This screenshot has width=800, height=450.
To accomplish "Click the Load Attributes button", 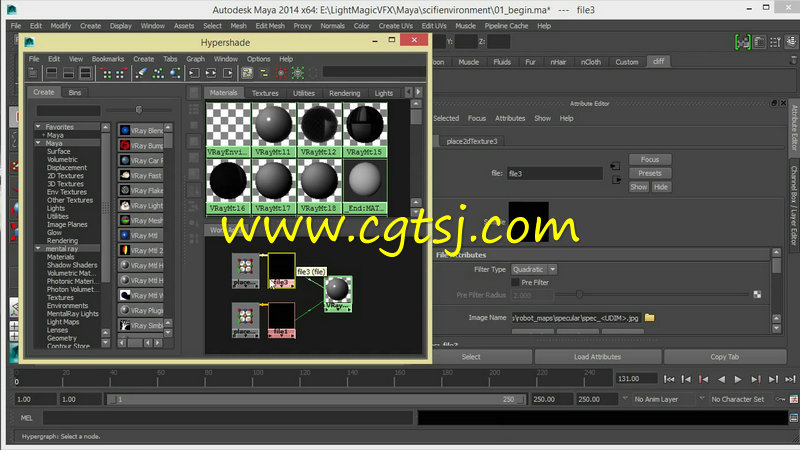I will point(597,357).
